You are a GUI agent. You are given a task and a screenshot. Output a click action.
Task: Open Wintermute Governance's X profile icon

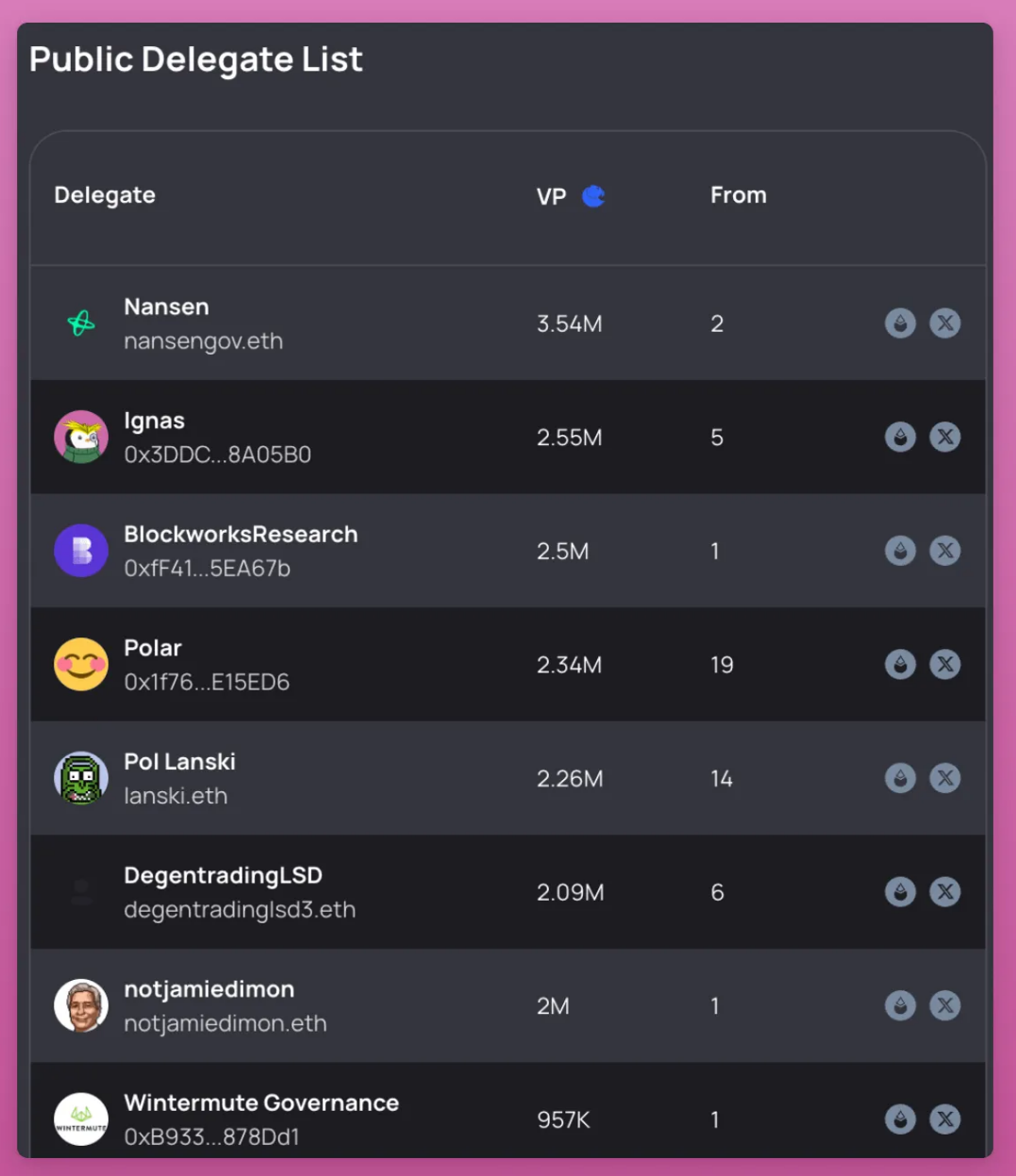pos(944,1119)
